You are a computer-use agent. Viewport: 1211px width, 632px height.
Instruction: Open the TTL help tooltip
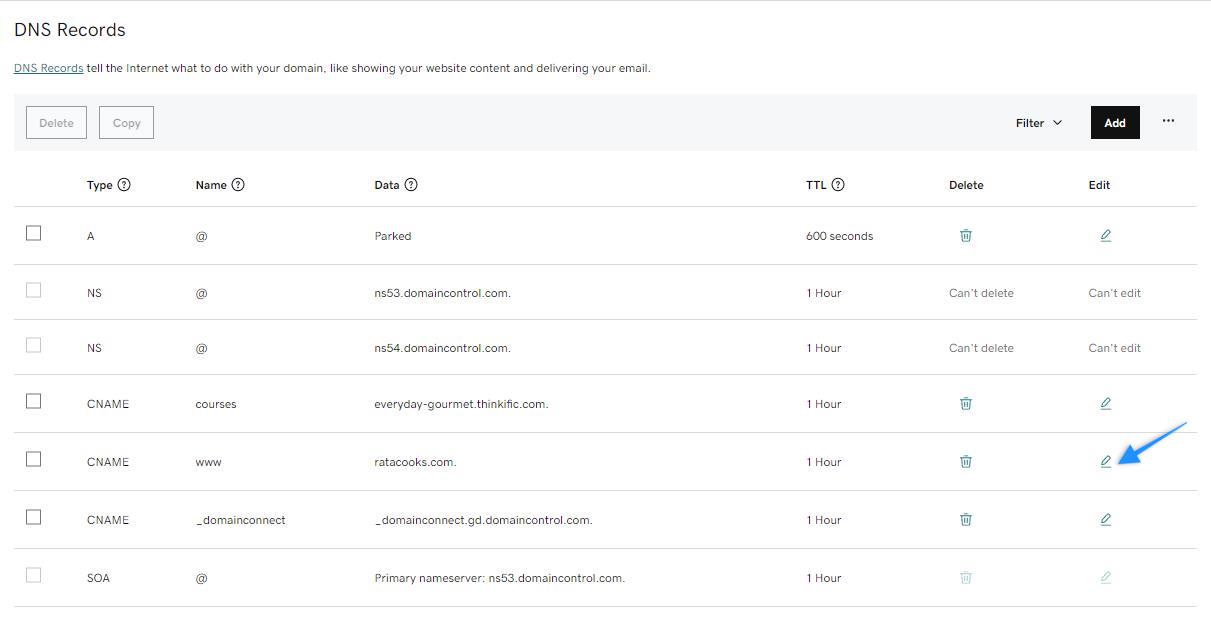pos(838,184)
